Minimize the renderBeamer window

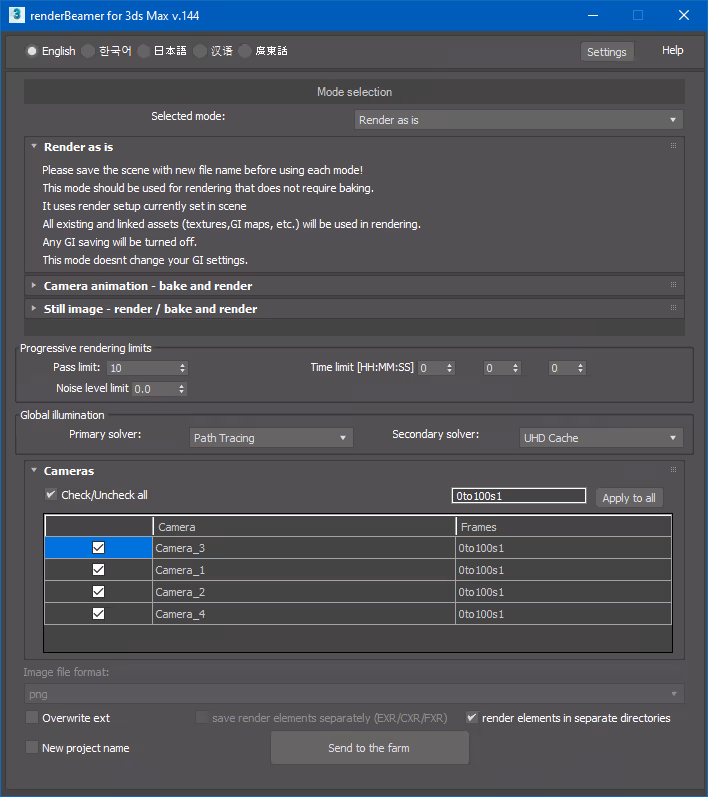(x=593, y=15)
